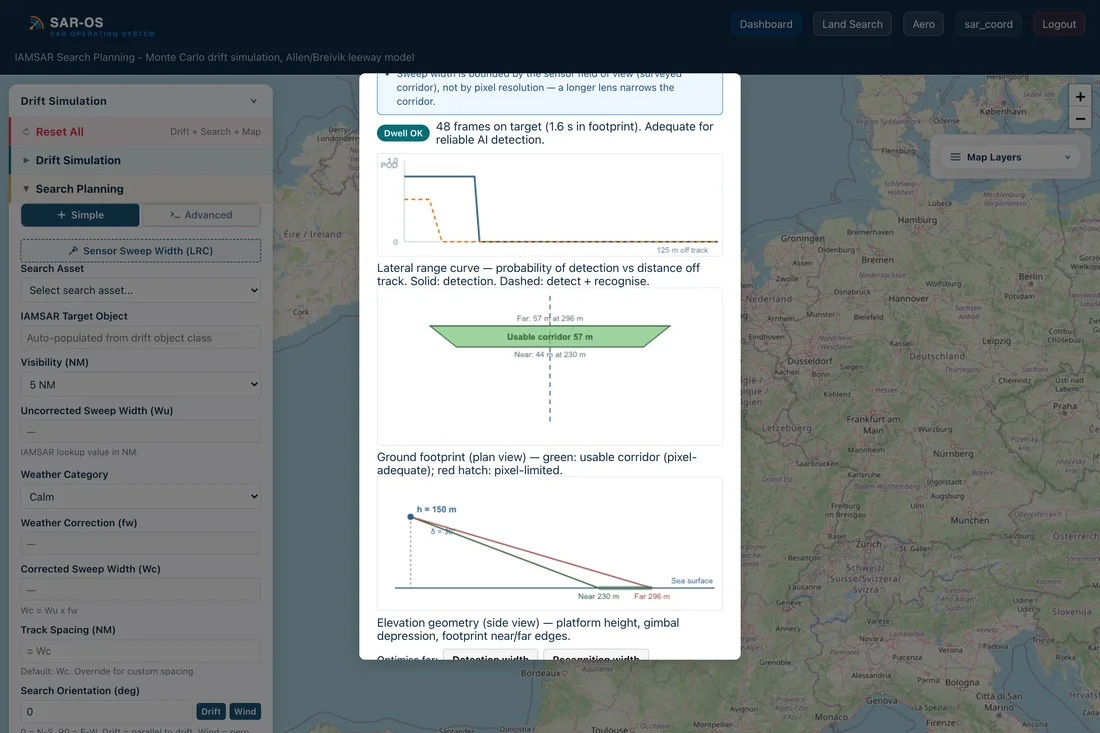Click the 'h = 150 m' platform label

click(436, 509)
